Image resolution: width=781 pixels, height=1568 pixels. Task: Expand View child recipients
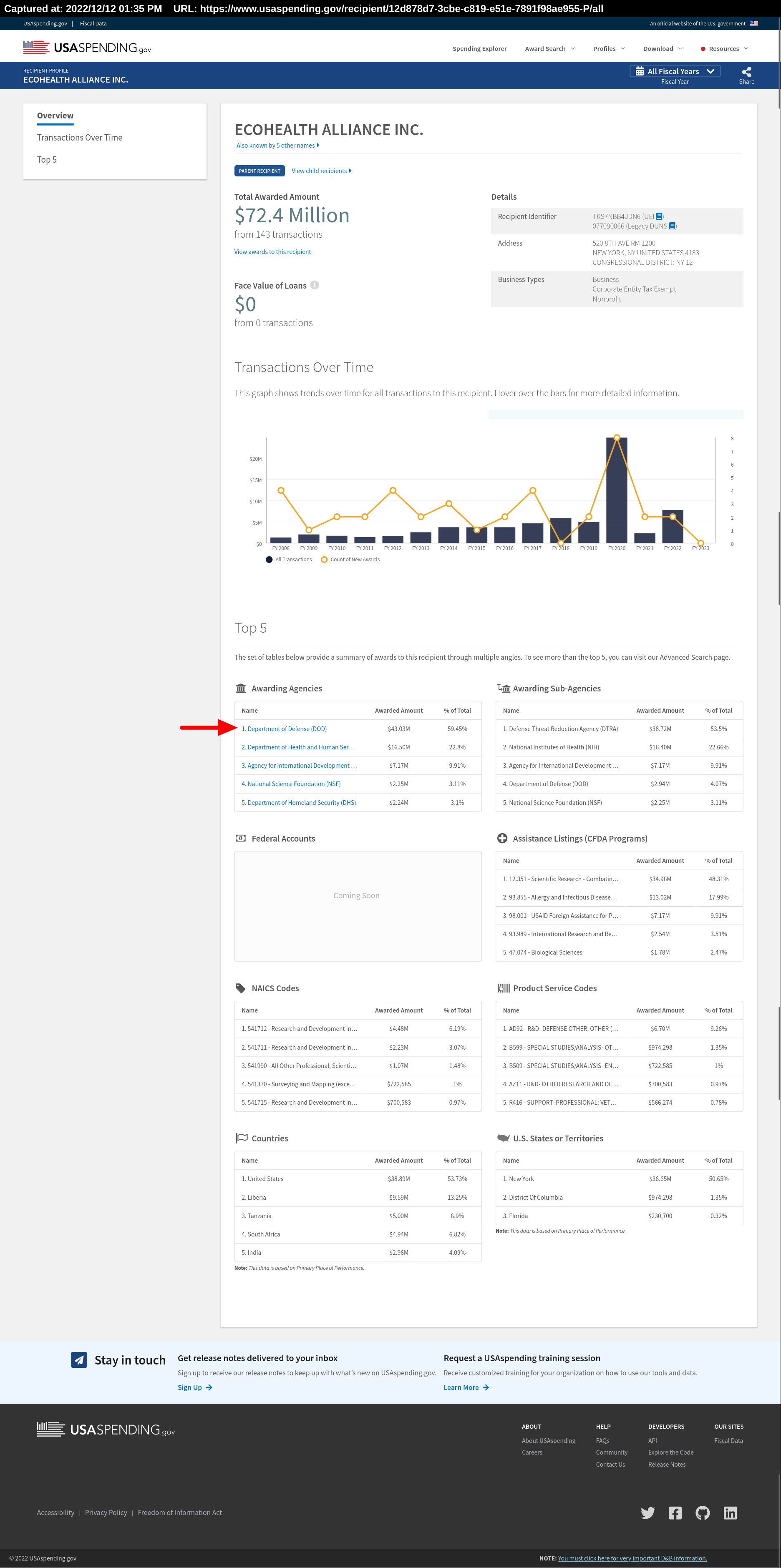click(x=321, y=171)
